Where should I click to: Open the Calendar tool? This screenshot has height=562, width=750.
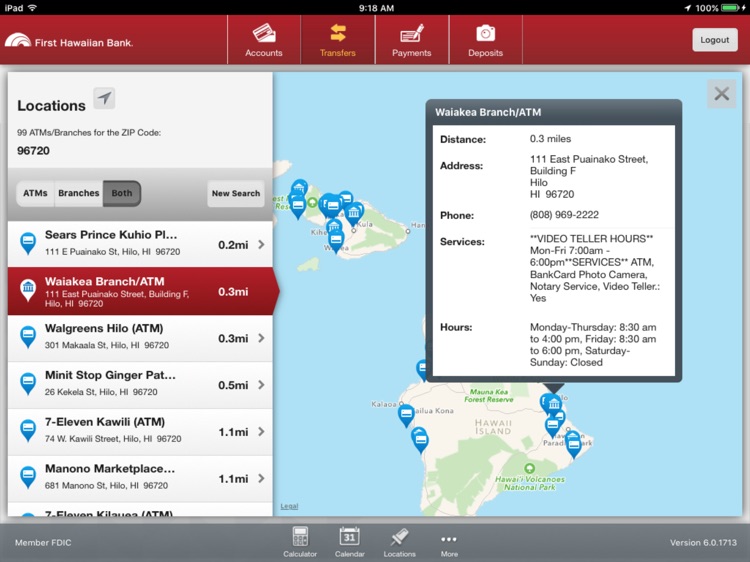[x=350, y=542]
